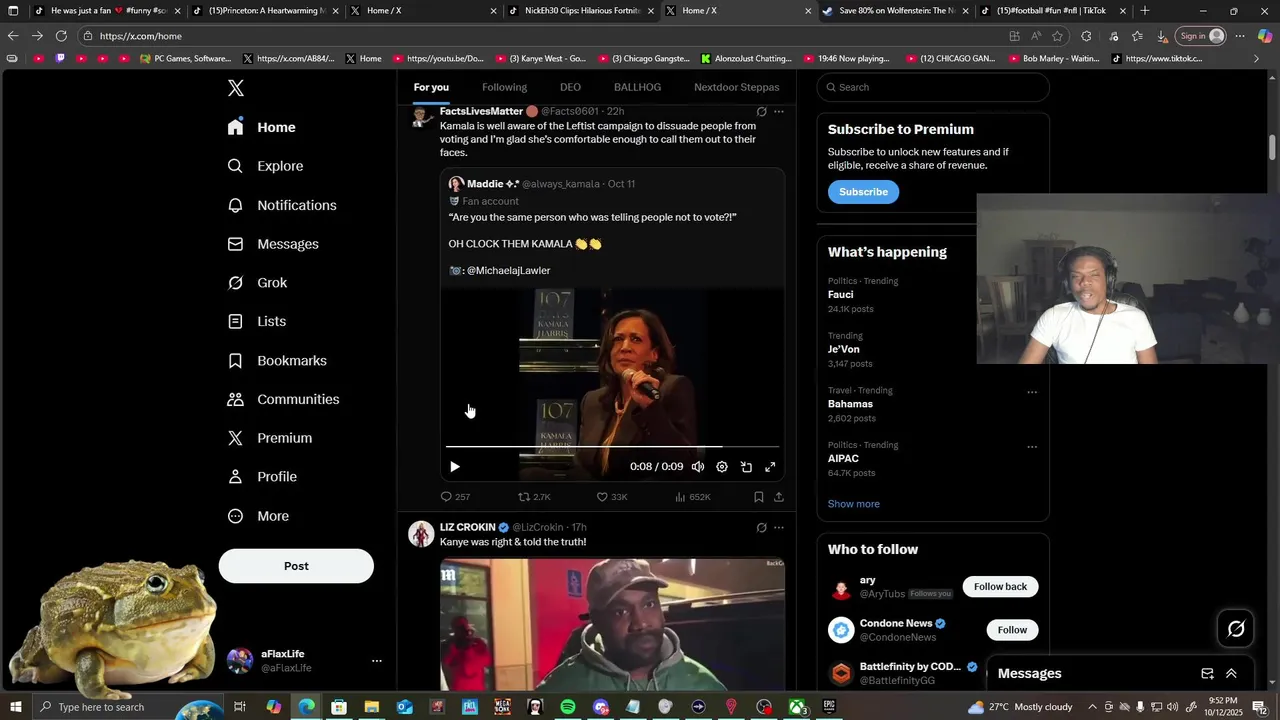Open Grok actions on FactsLivesMatter post

(x=761, y=112)
